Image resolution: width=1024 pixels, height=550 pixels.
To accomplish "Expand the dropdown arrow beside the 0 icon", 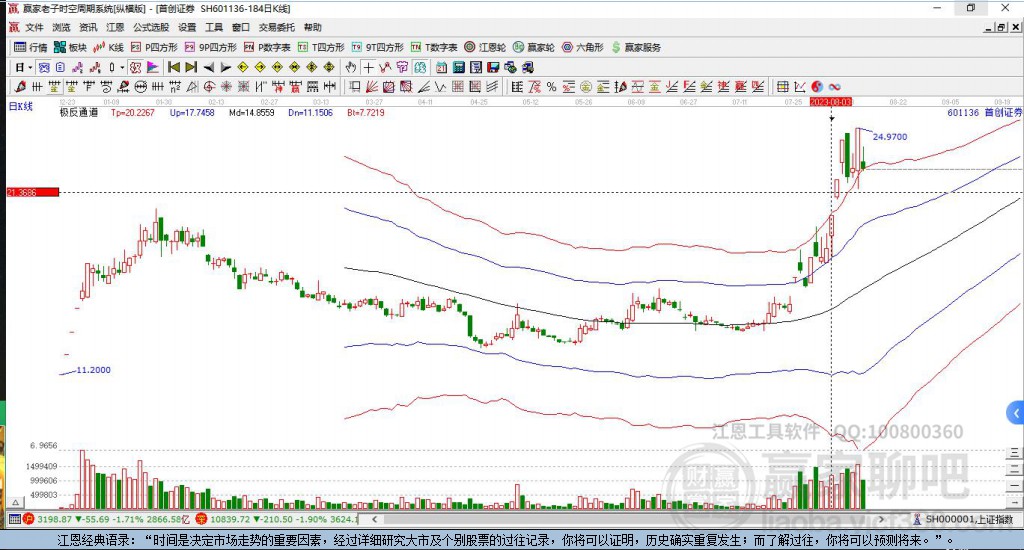I will pyautogui.click(x=122, y=67).
